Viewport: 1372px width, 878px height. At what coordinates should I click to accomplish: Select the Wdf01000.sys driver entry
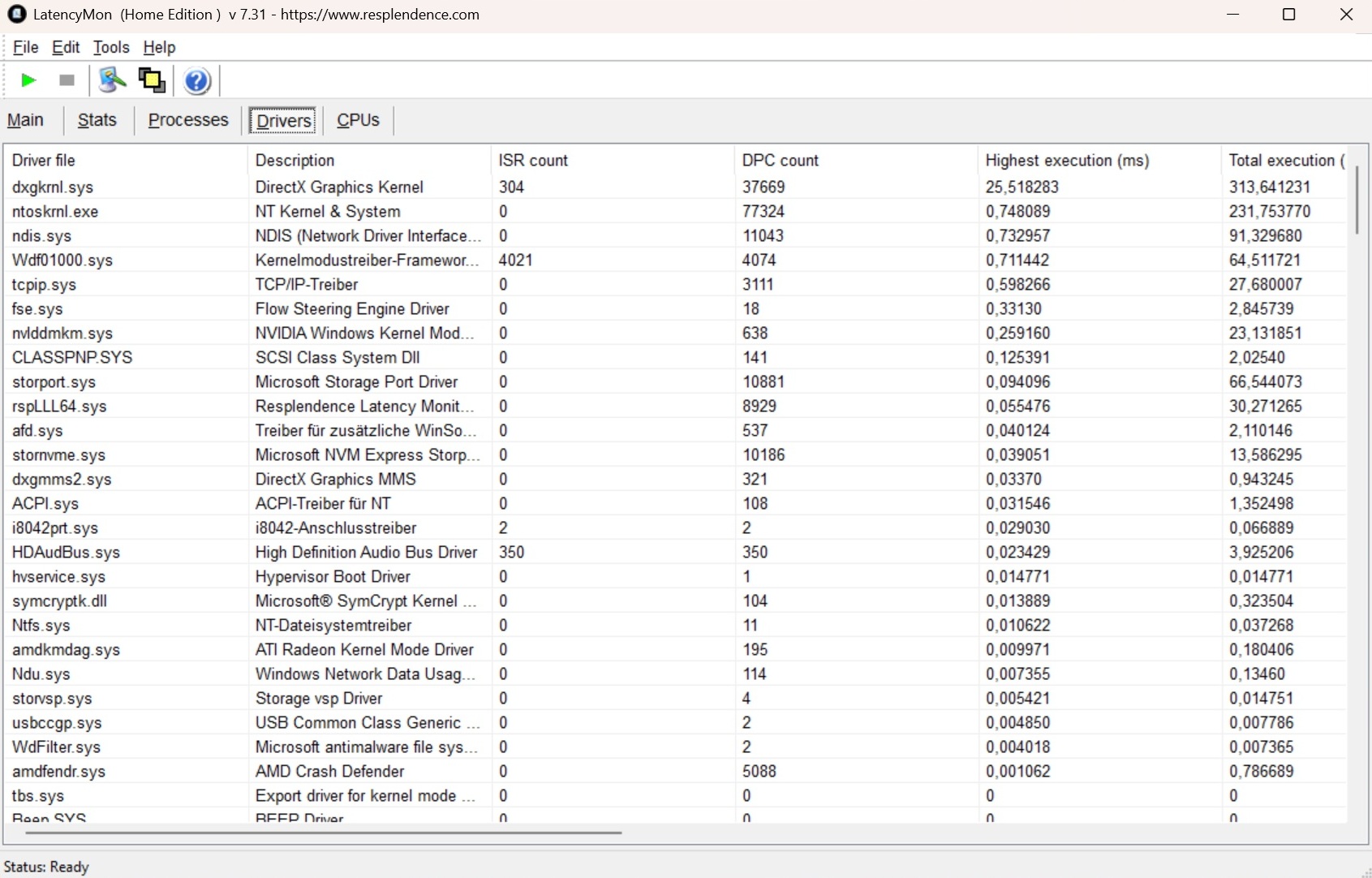pos(675,260)
